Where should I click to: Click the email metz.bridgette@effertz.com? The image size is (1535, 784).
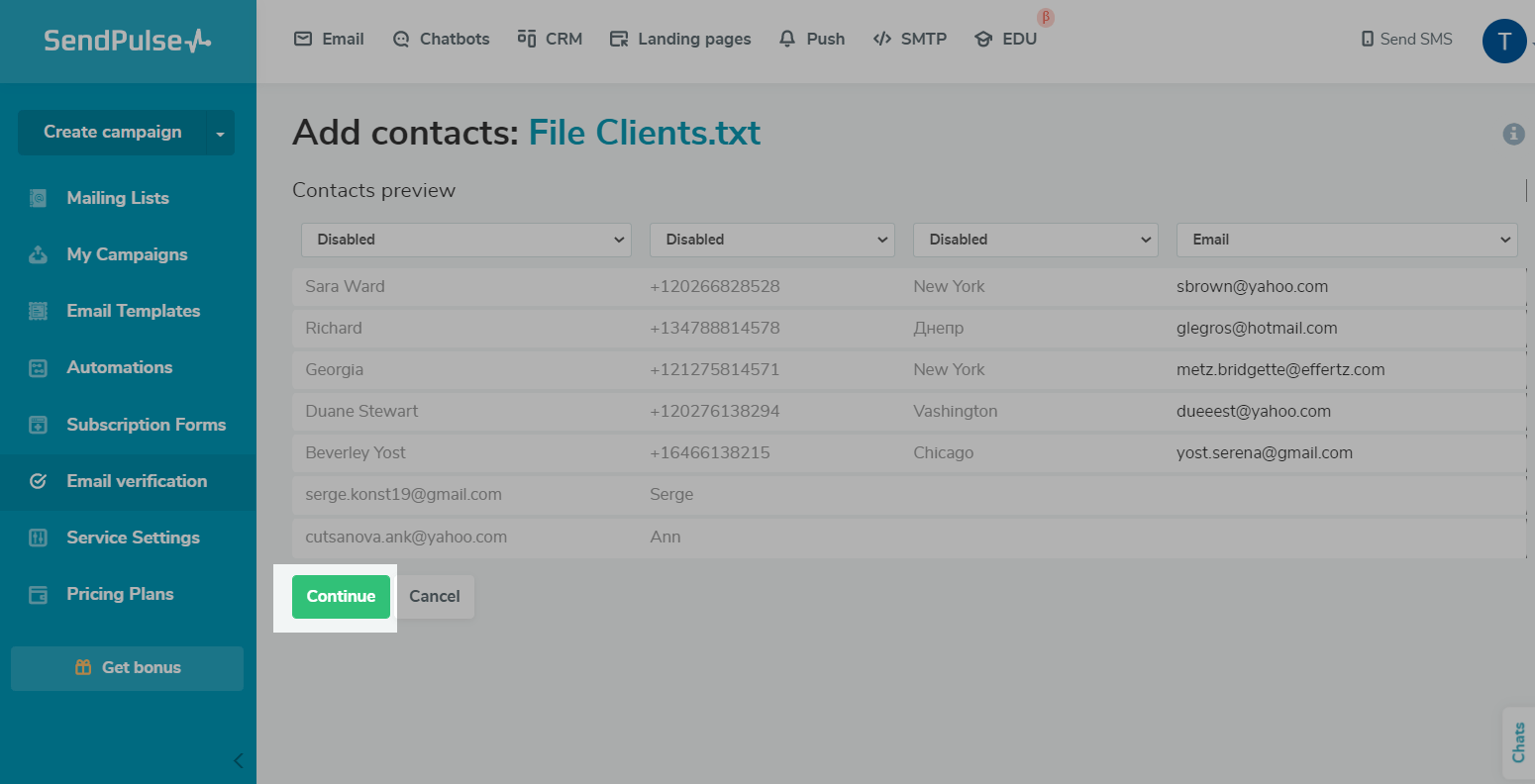pos(1280,370)
